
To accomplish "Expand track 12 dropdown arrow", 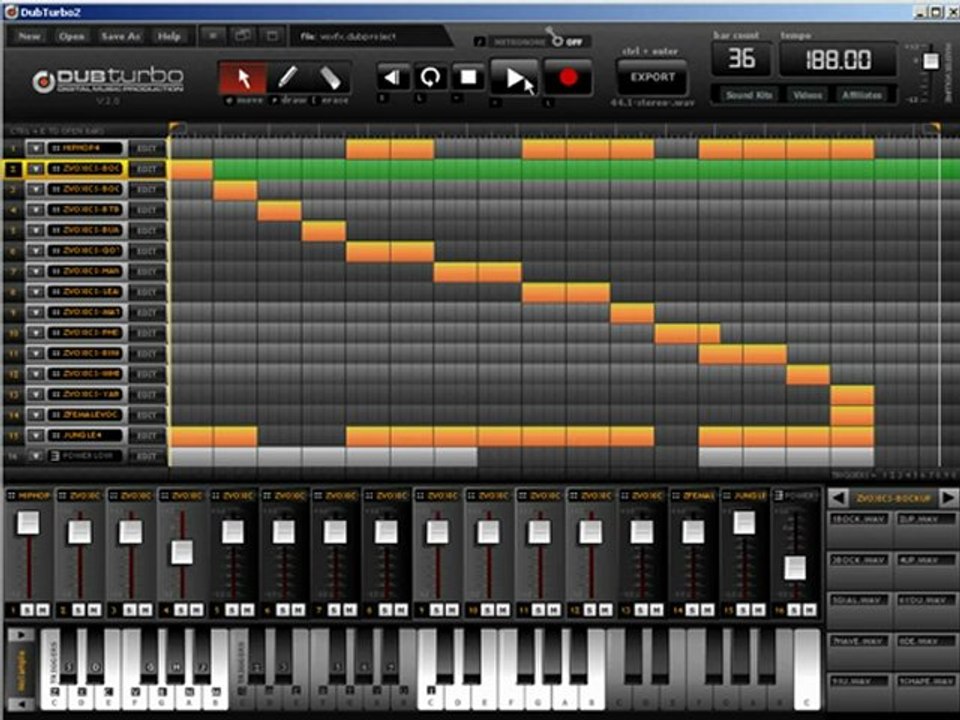I will point(36,374).
